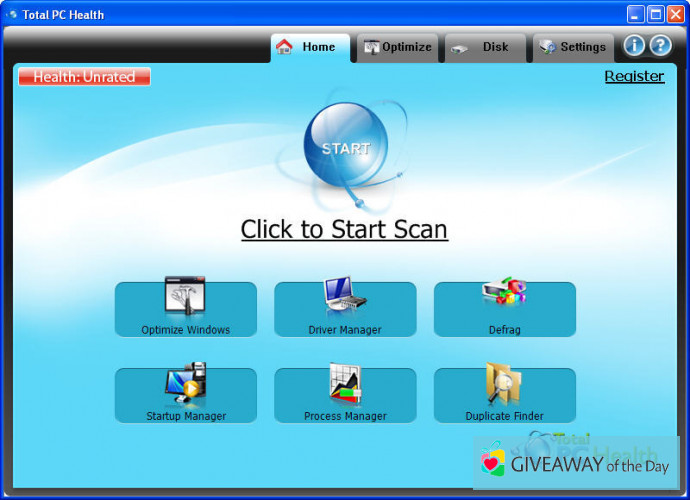Click the Giveaway of the Day banner
The image size is (690, 500).
pyautogui.click(x=575, y=463)
